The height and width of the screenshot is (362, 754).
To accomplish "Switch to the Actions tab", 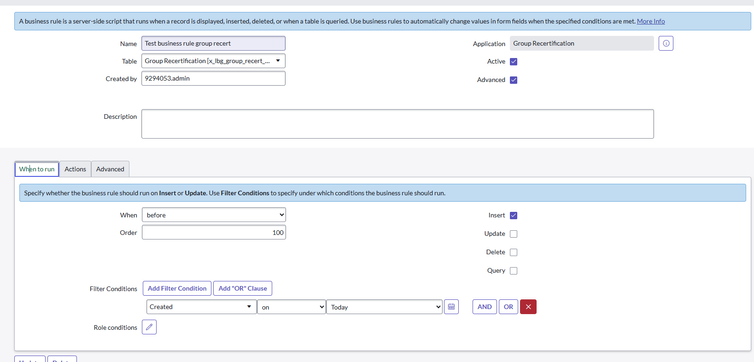I will click(75, 169).
